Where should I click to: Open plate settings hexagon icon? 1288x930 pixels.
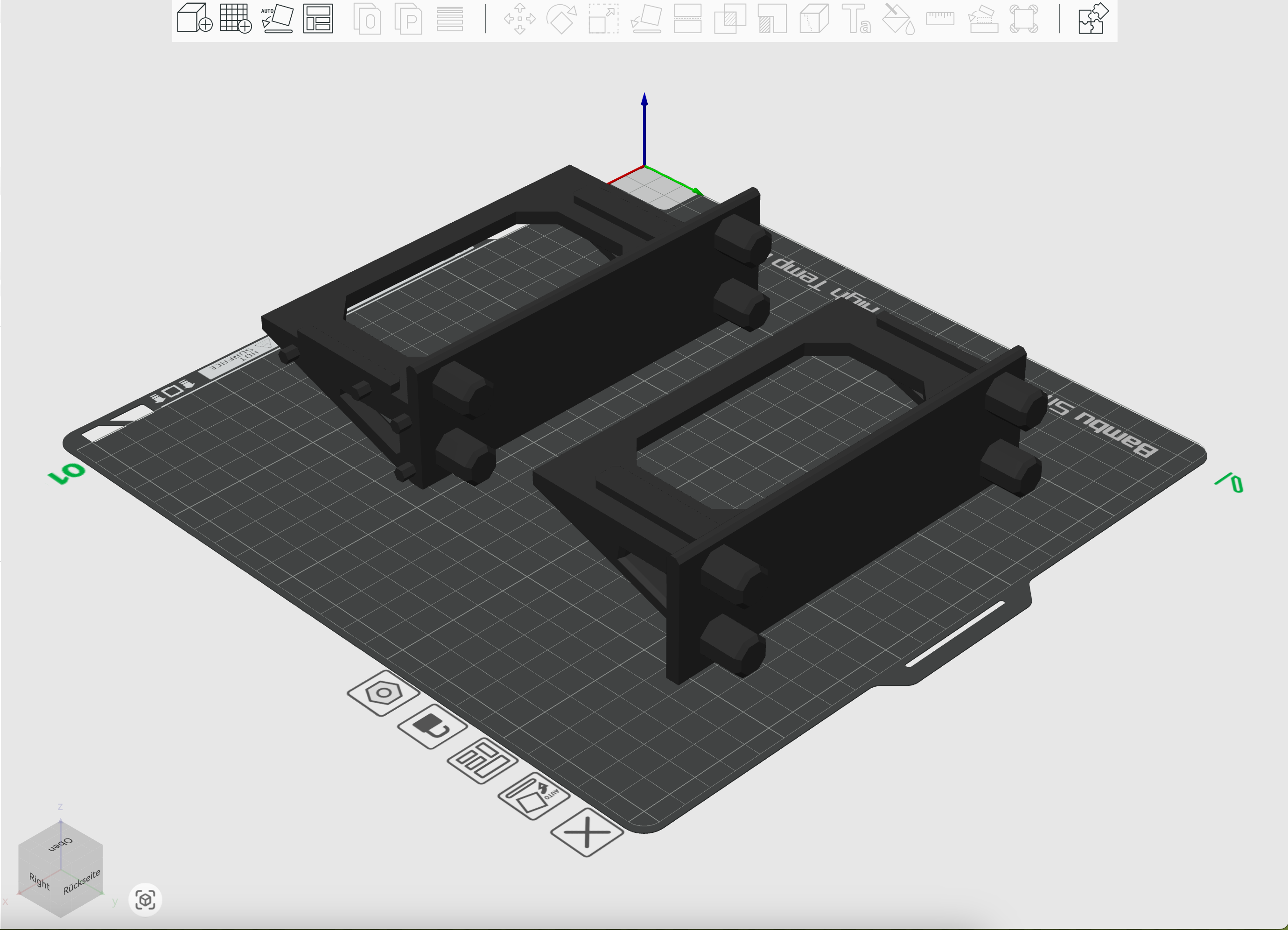pos(383,693)
